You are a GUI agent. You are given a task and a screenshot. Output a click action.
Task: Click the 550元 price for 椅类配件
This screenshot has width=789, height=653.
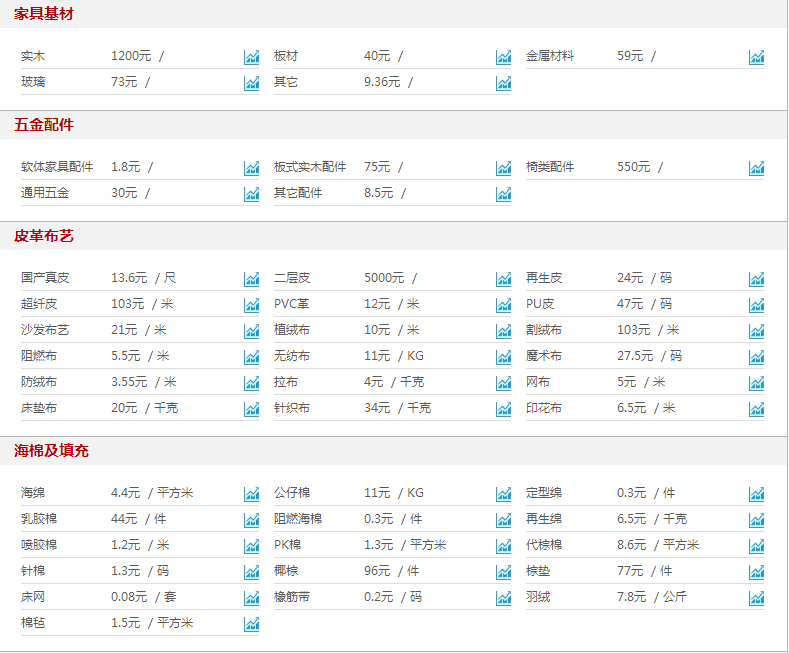coord(634,167)
